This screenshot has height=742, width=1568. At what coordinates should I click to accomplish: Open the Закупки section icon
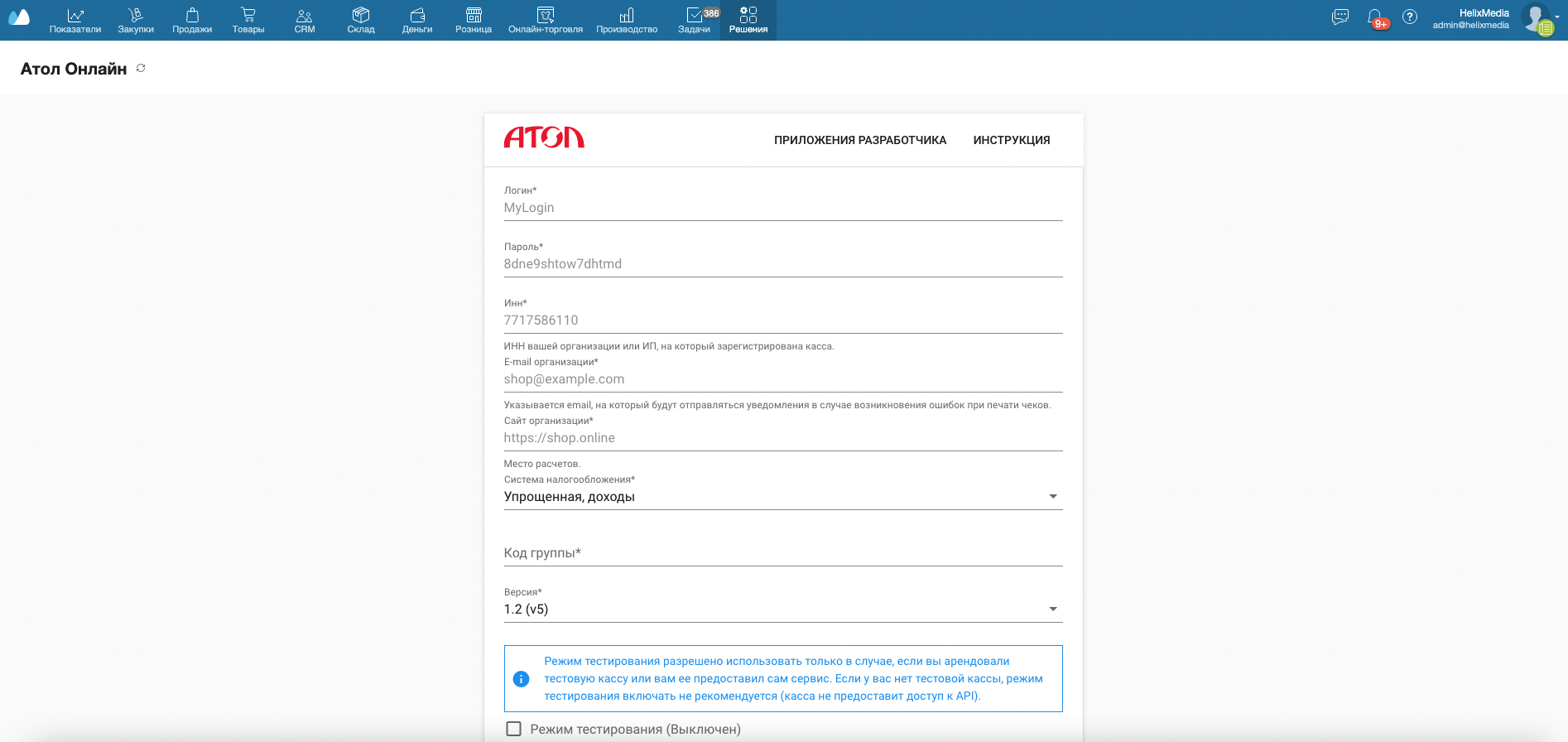point(136,15)
